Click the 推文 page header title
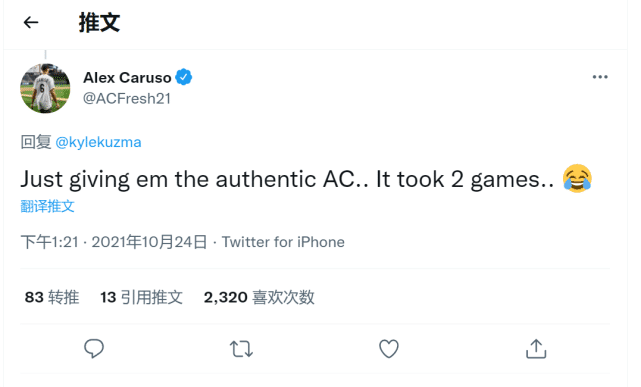The image size is (641, 387). click(x=99, y=22)
